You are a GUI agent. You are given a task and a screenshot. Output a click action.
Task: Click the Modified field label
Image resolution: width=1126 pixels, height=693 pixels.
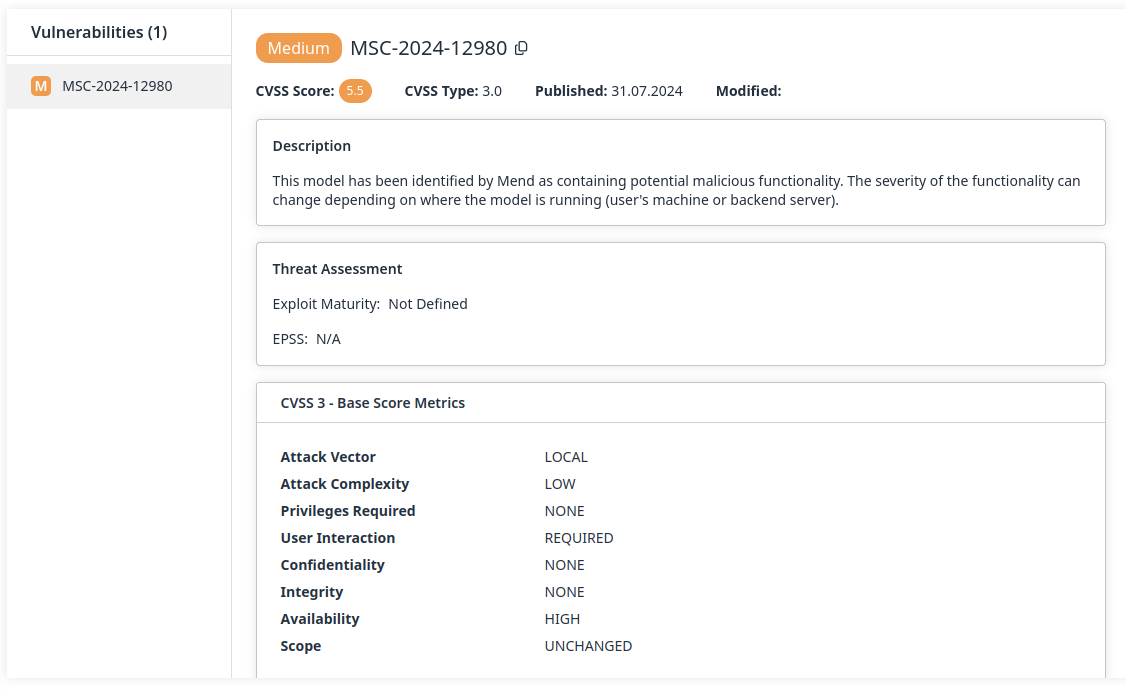point(748,91)
